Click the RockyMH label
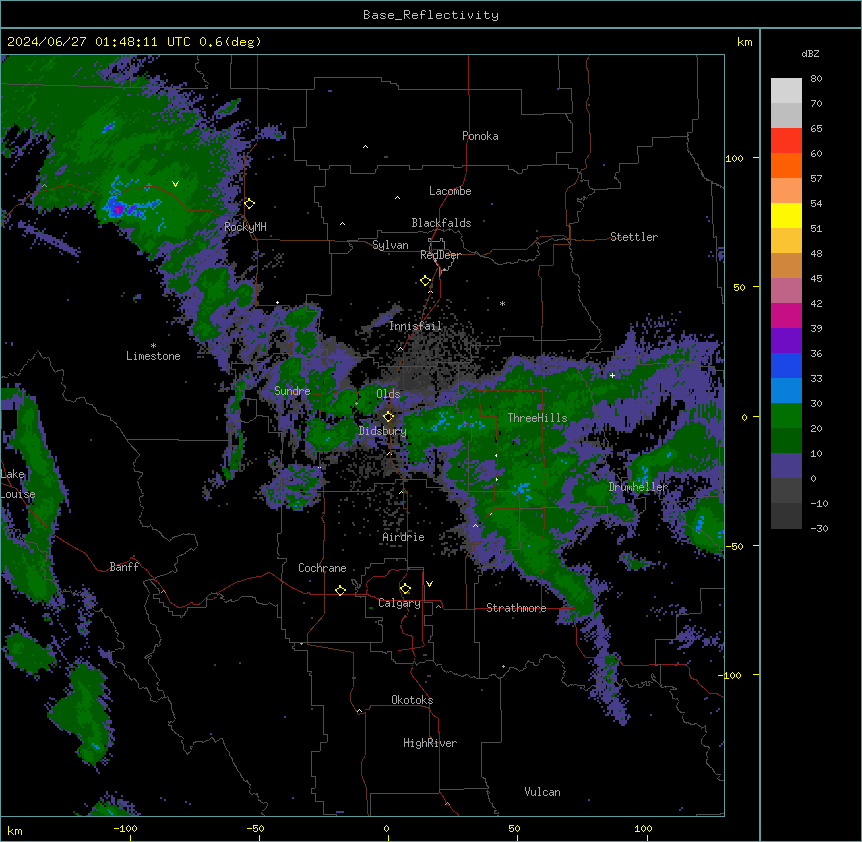The width and height of the screenshot is (862, 842). (x=245, y=227)
